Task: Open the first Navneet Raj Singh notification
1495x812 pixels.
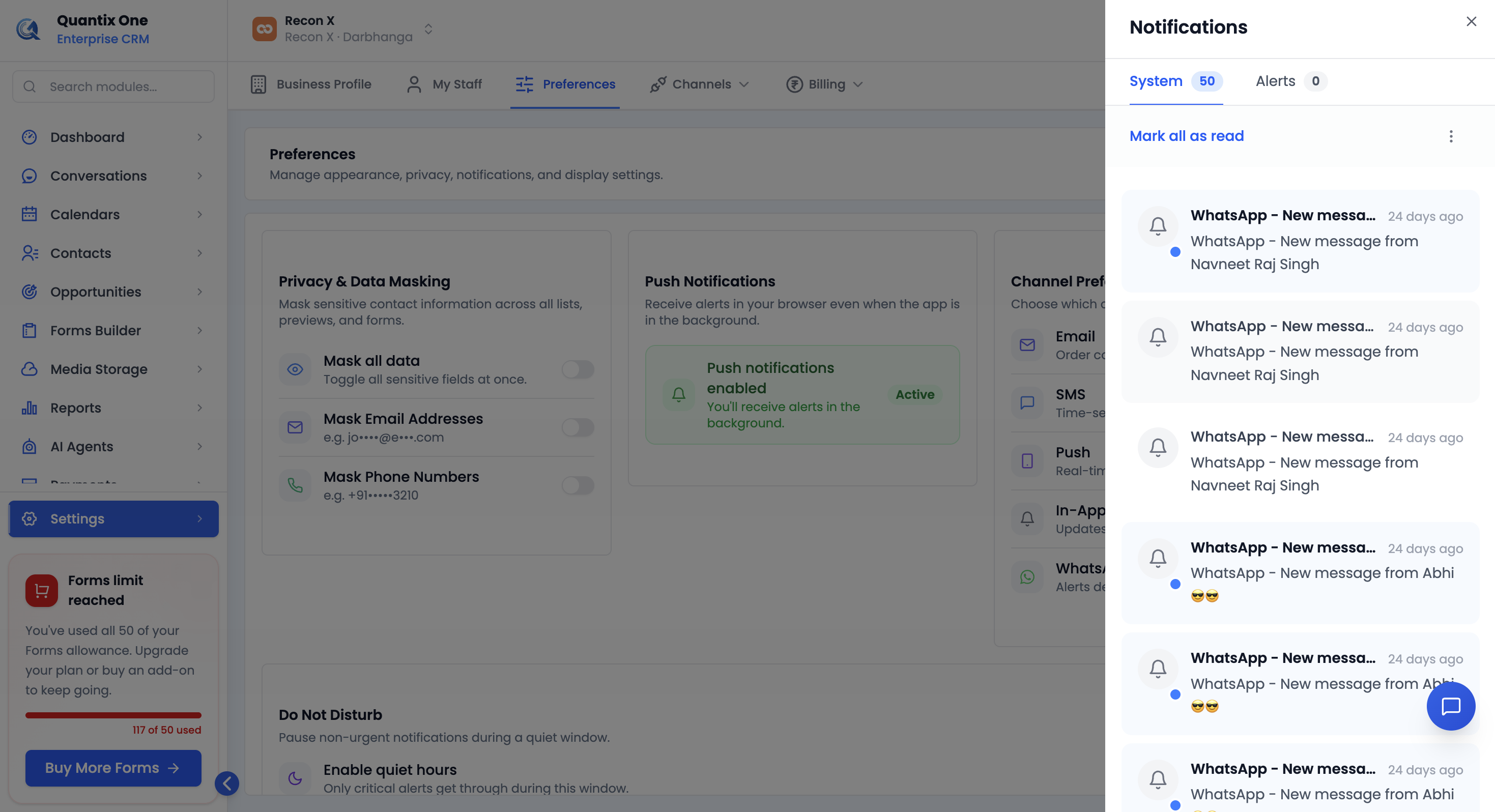Action: click(1300, 241)
